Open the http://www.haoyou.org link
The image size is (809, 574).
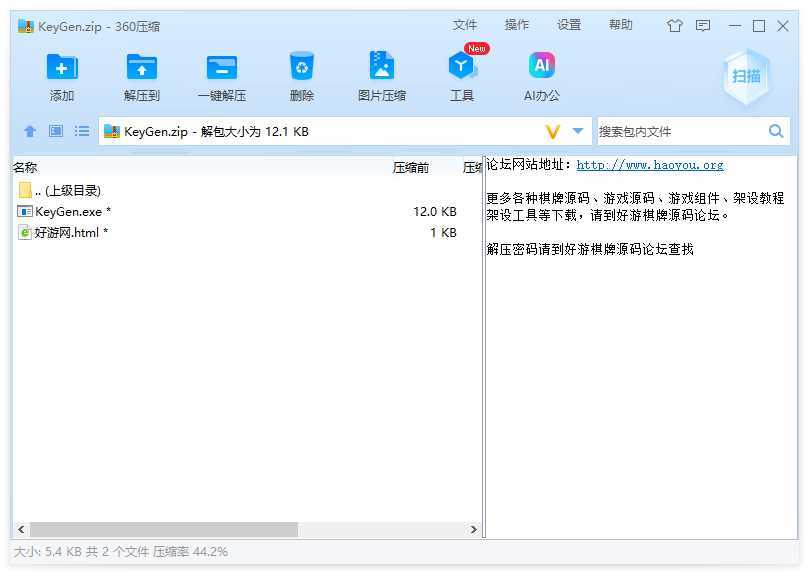pos(650,165)
